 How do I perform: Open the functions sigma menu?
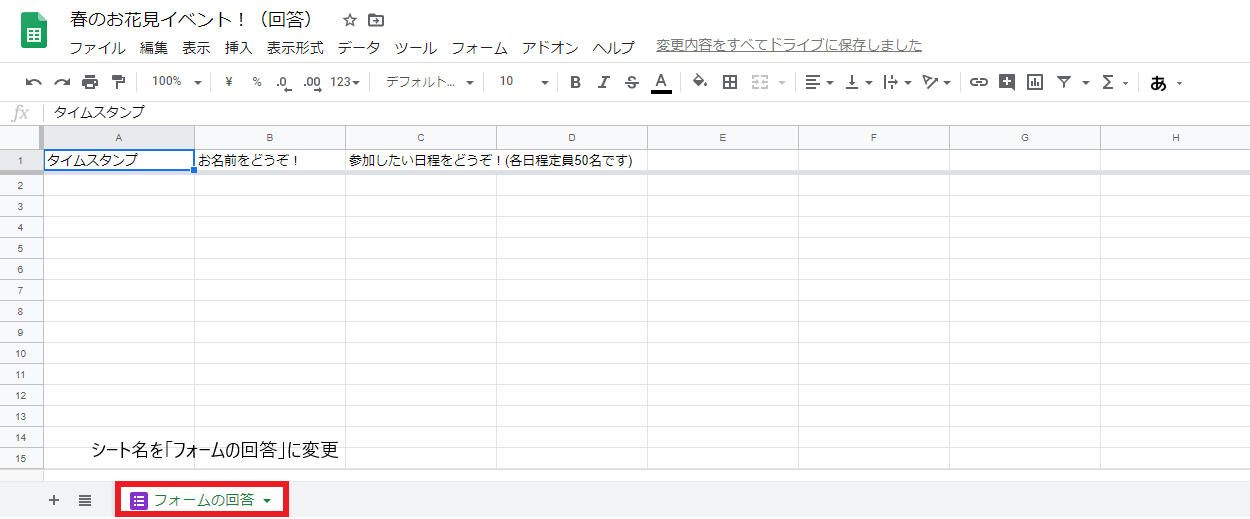tap(1114, 82)
